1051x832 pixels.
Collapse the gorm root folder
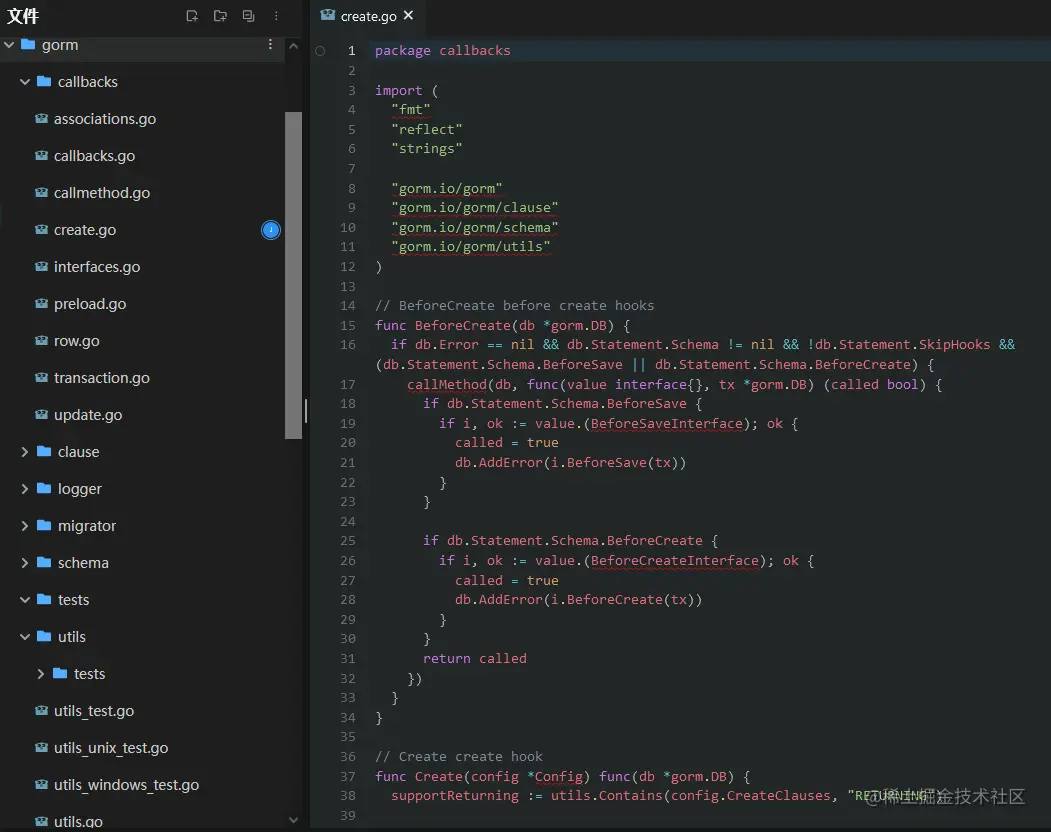coord(9,45)
